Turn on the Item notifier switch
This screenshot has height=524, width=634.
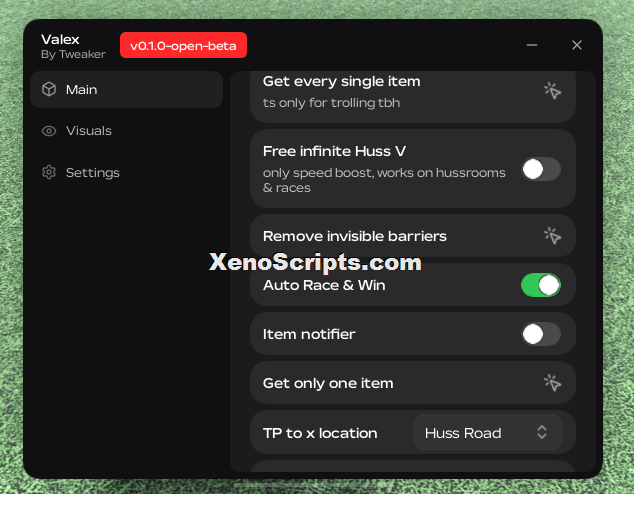tap(541, 334)
